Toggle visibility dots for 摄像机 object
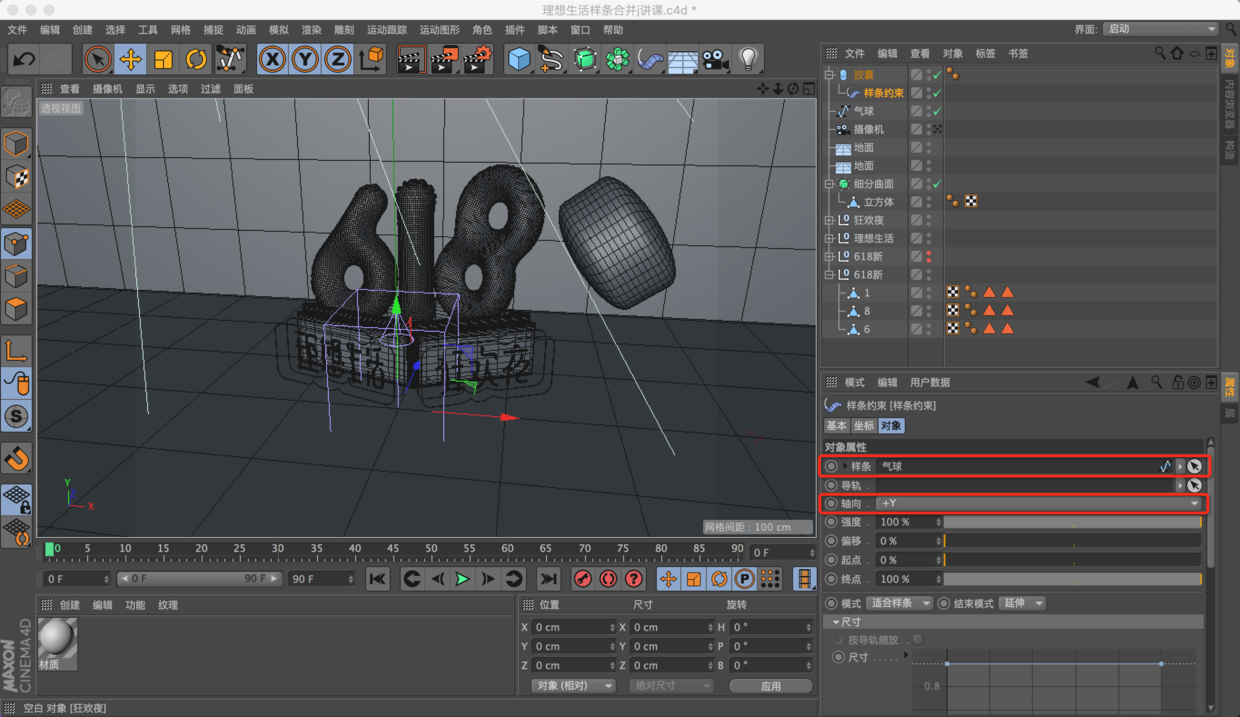The height and width of the screenshot is (717, 1240). point(929,129)
